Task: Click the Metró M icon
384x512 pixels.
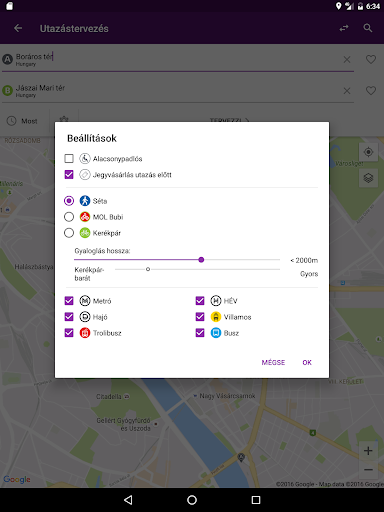Action: 85,301
